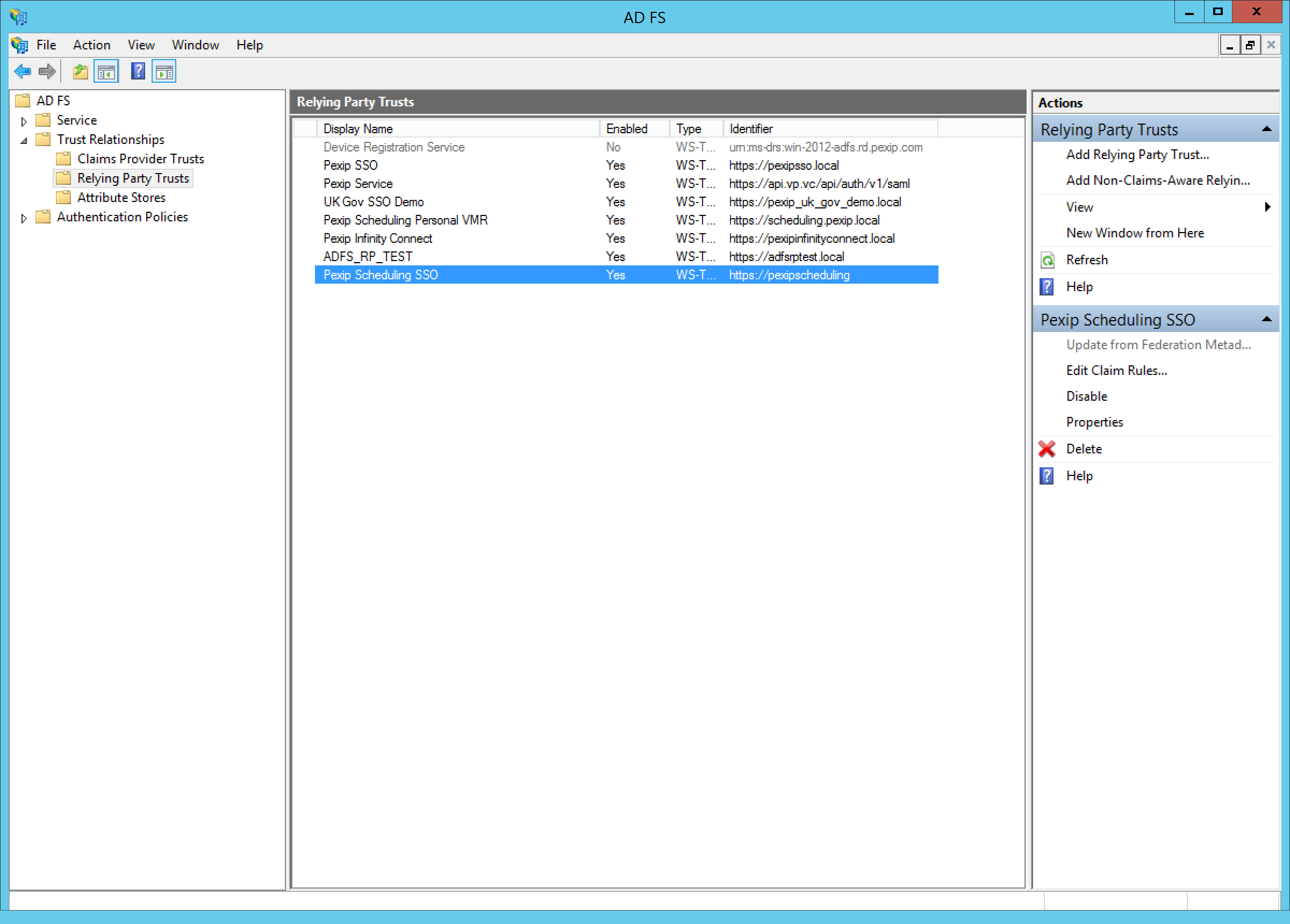1290x924 pixels.
Task: Click Edit Claim Rules action
Action: pos(1116,371)
